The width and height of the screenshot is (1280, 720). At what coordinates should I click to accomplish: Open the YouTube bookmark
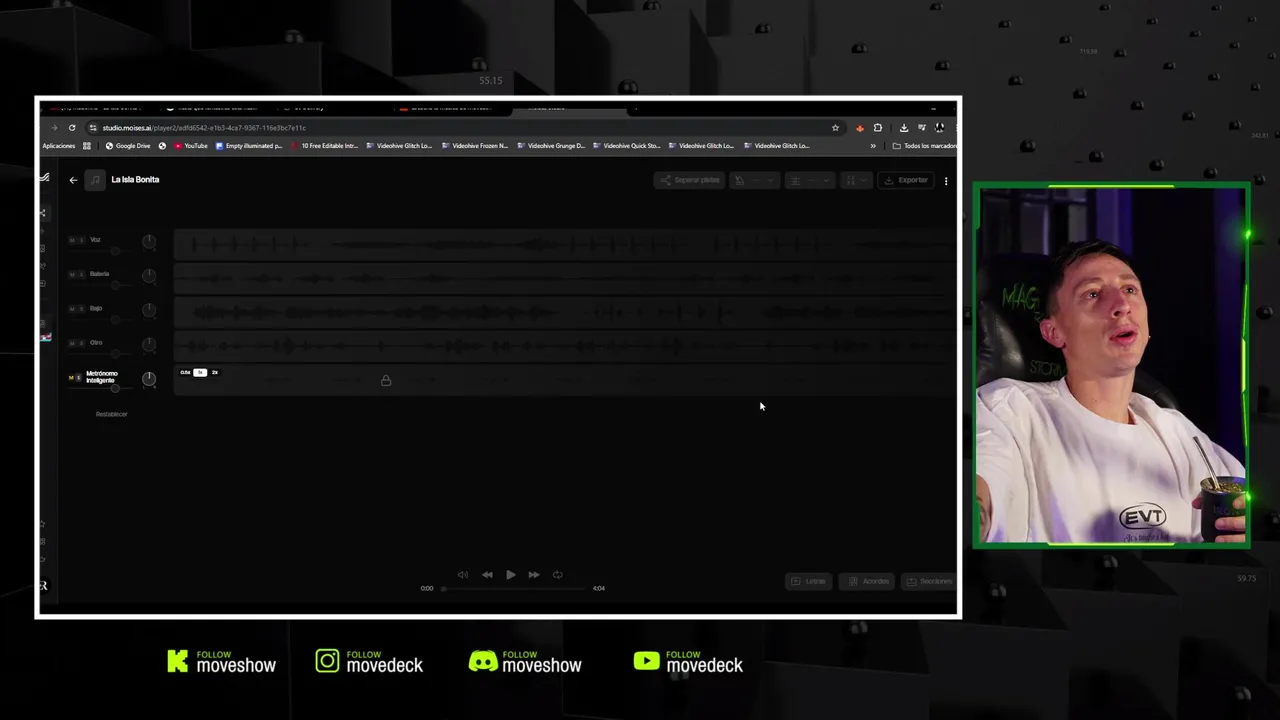(191, 146)
